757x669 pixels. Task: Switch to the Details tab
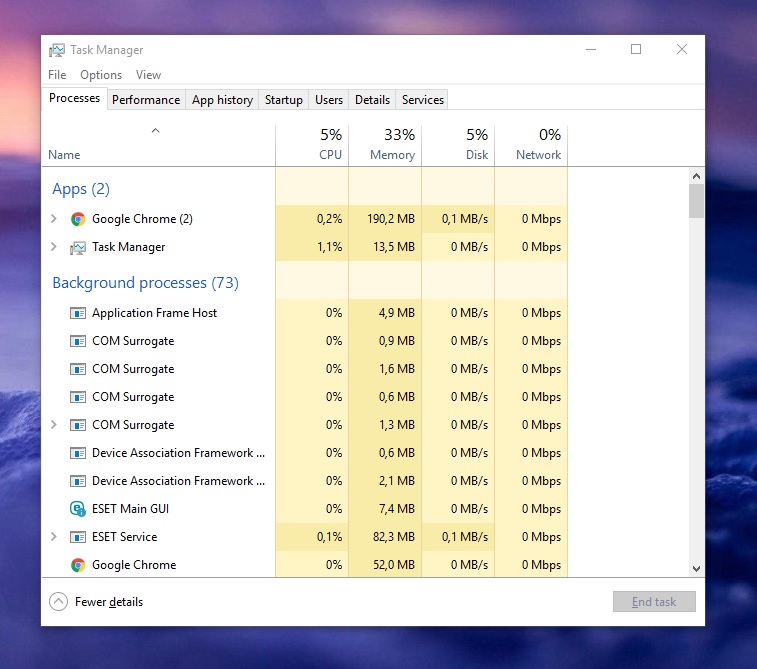coord(372,100)
